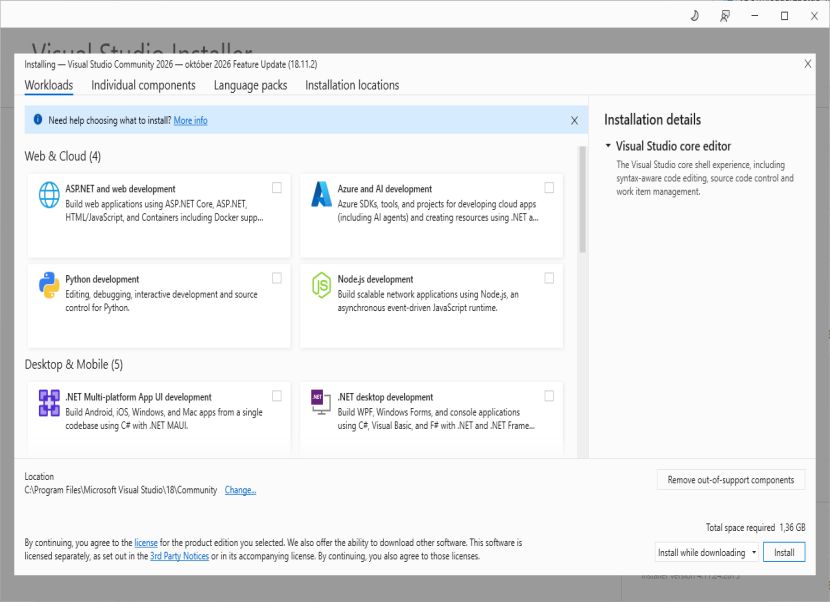Click the .NET Multi-platform App UI icon
Screen dimensions: 830x602
(49, 403)
